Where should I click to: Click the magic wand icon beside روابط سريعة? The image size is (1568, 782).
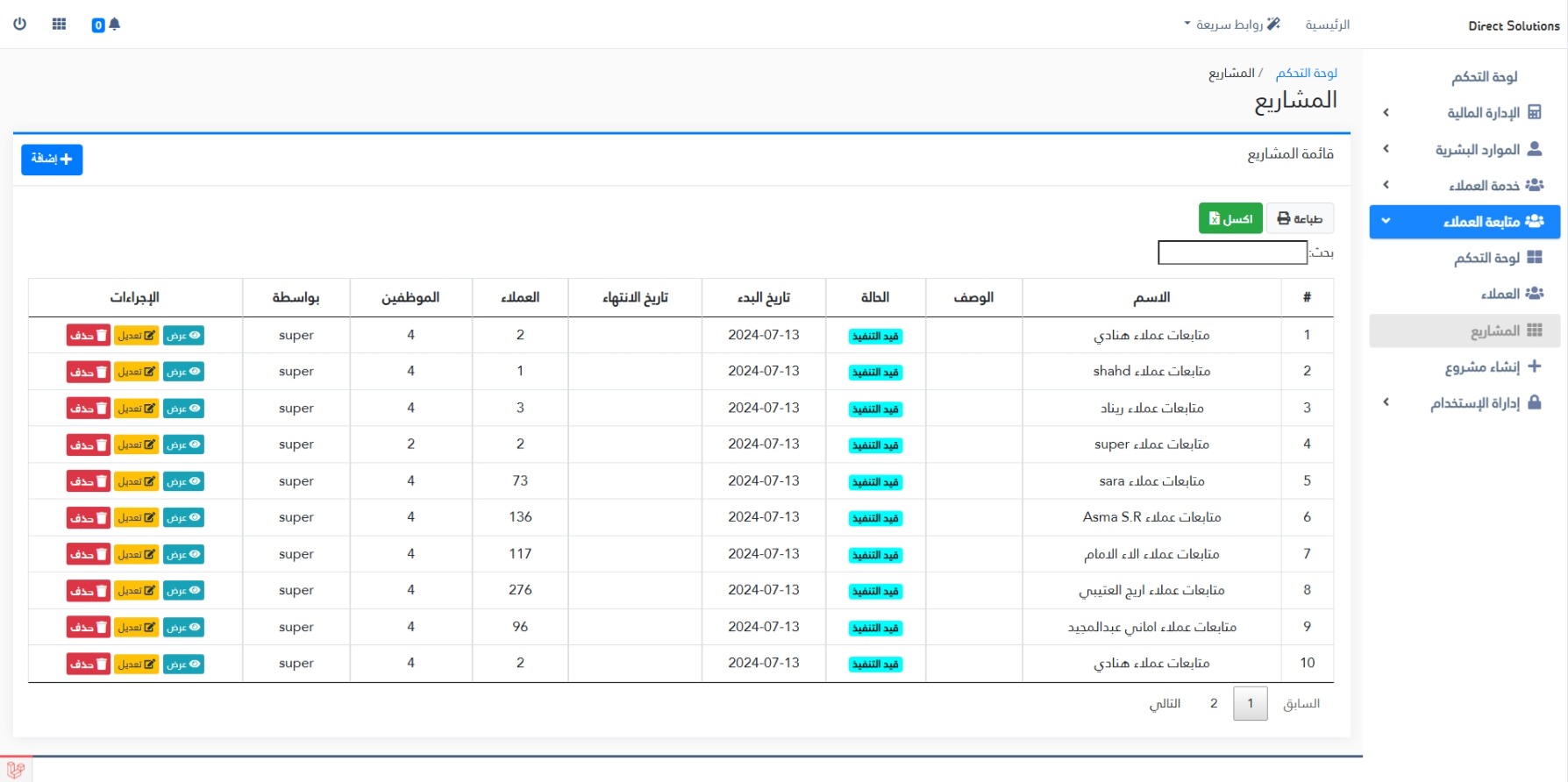[x=1273, y=24]
